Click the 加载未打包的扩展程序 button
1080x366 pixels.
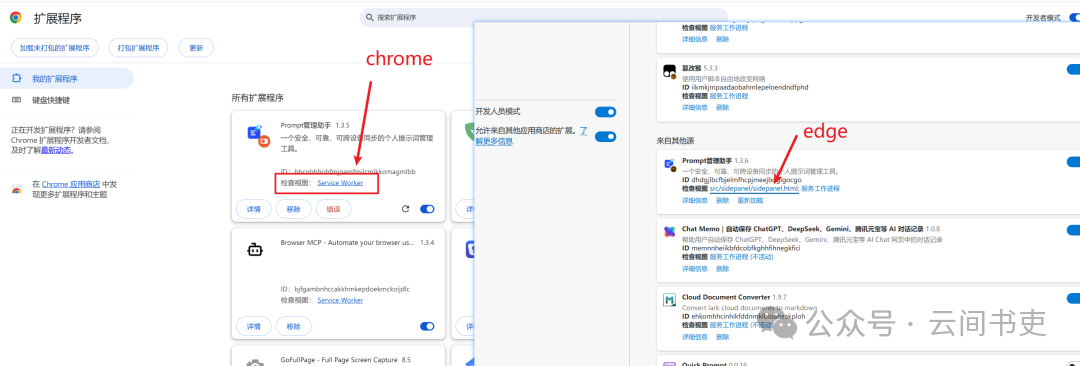55,48
